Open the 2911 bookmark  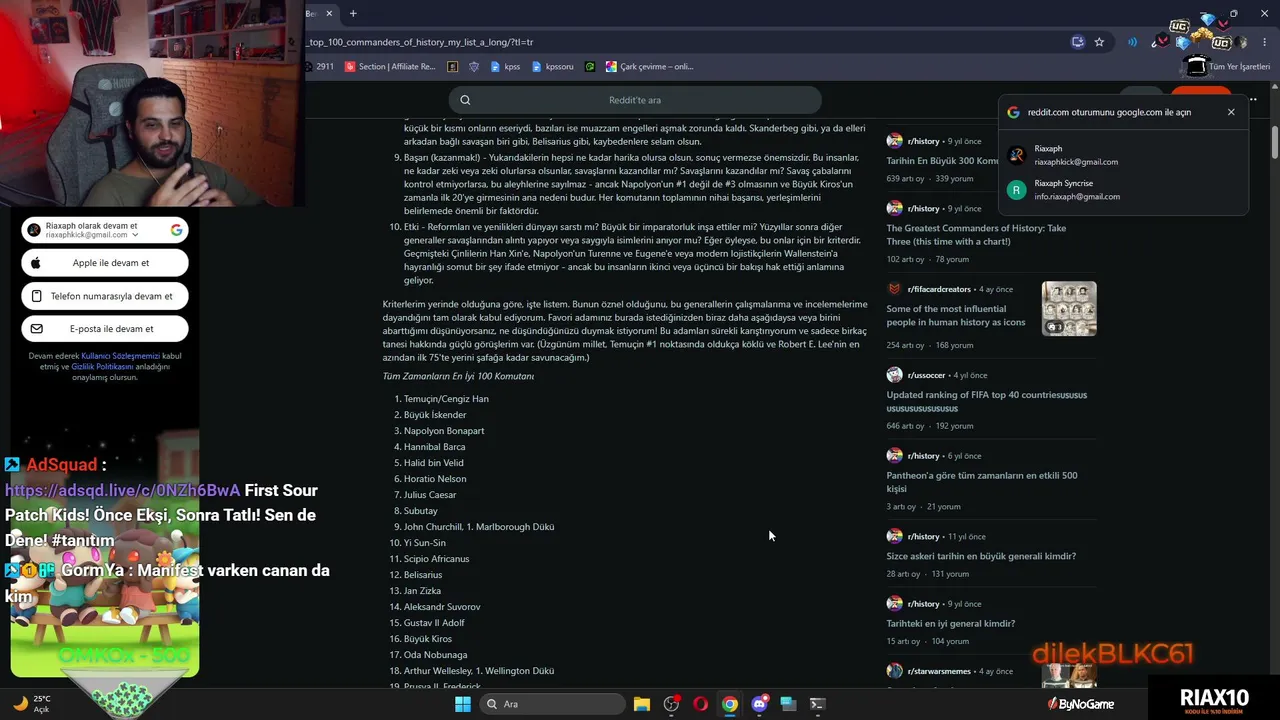(319, 67)
